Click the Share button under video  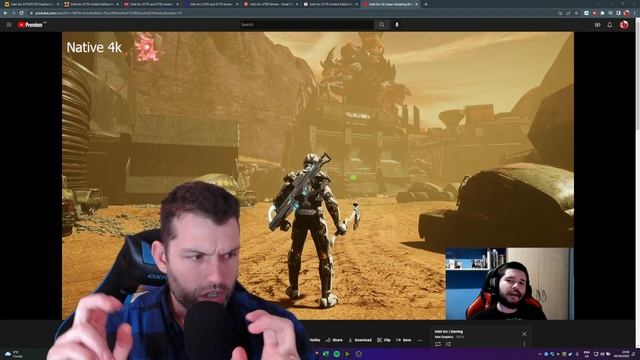click(334, 340)
